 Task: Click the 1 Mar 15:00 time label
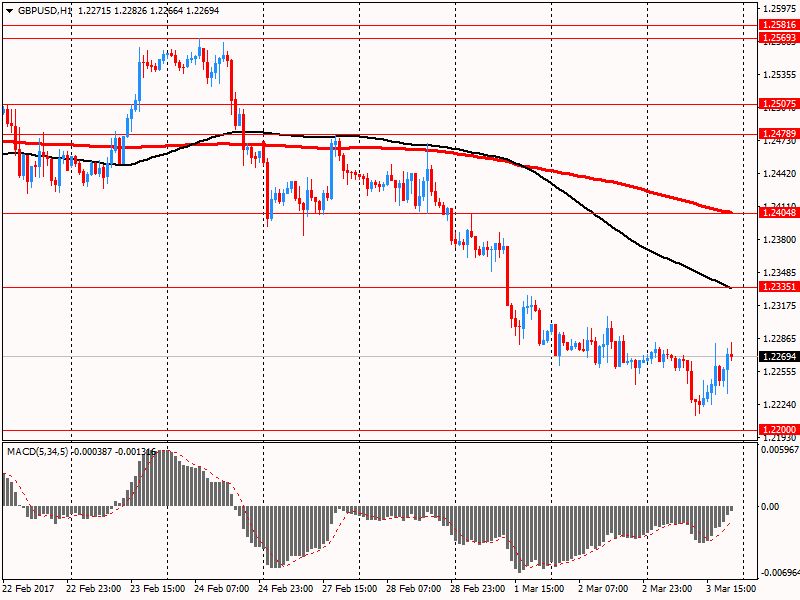point(539,589)
